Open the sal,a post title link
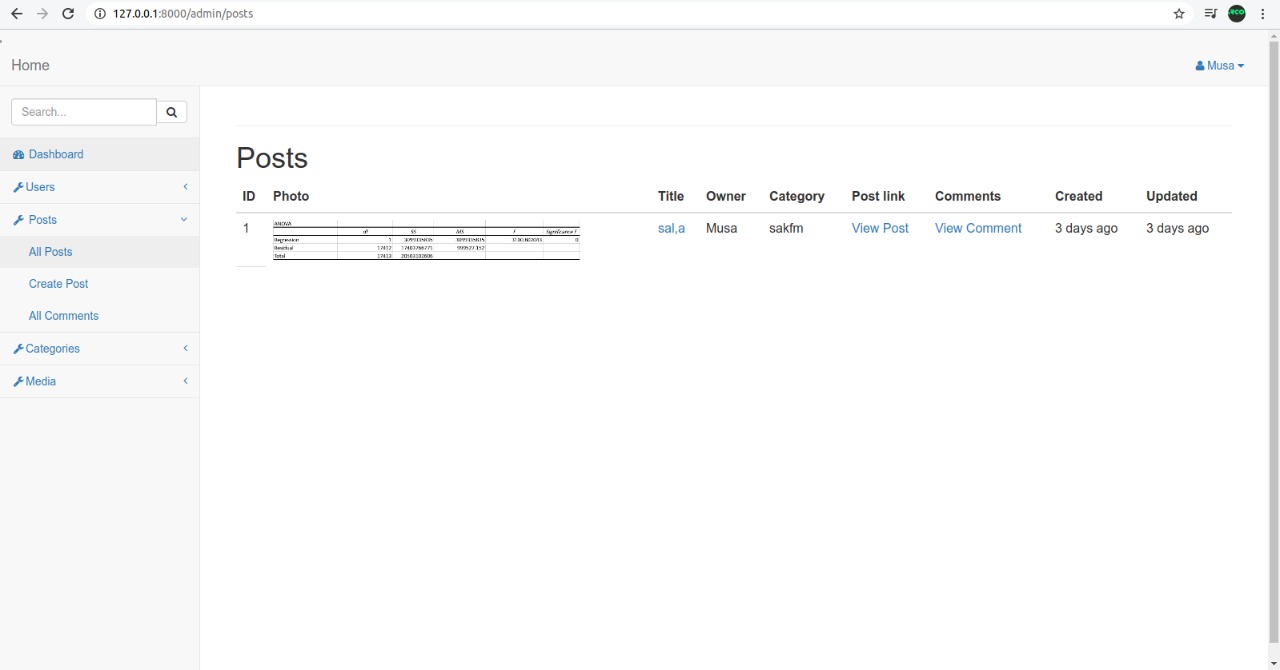Viewport: 1280px width, 670px height. point(671,228)
